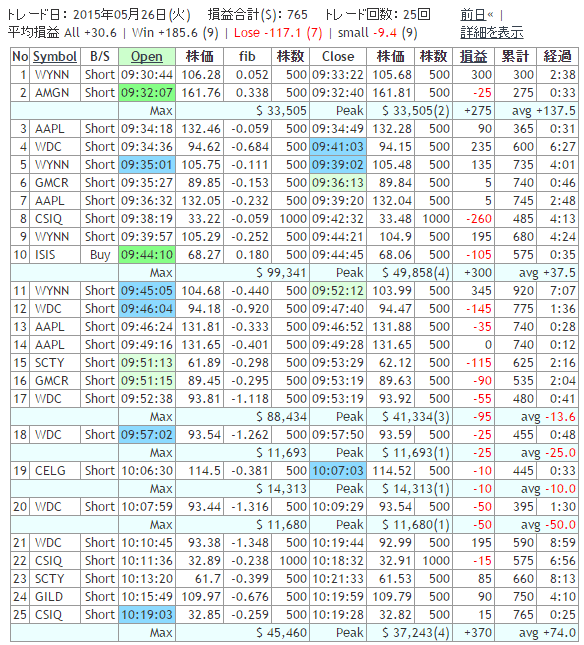Click close time 09:36:13 for GMCR
The height and width of the screenshot is (645, 584).
tap(338, 183)
